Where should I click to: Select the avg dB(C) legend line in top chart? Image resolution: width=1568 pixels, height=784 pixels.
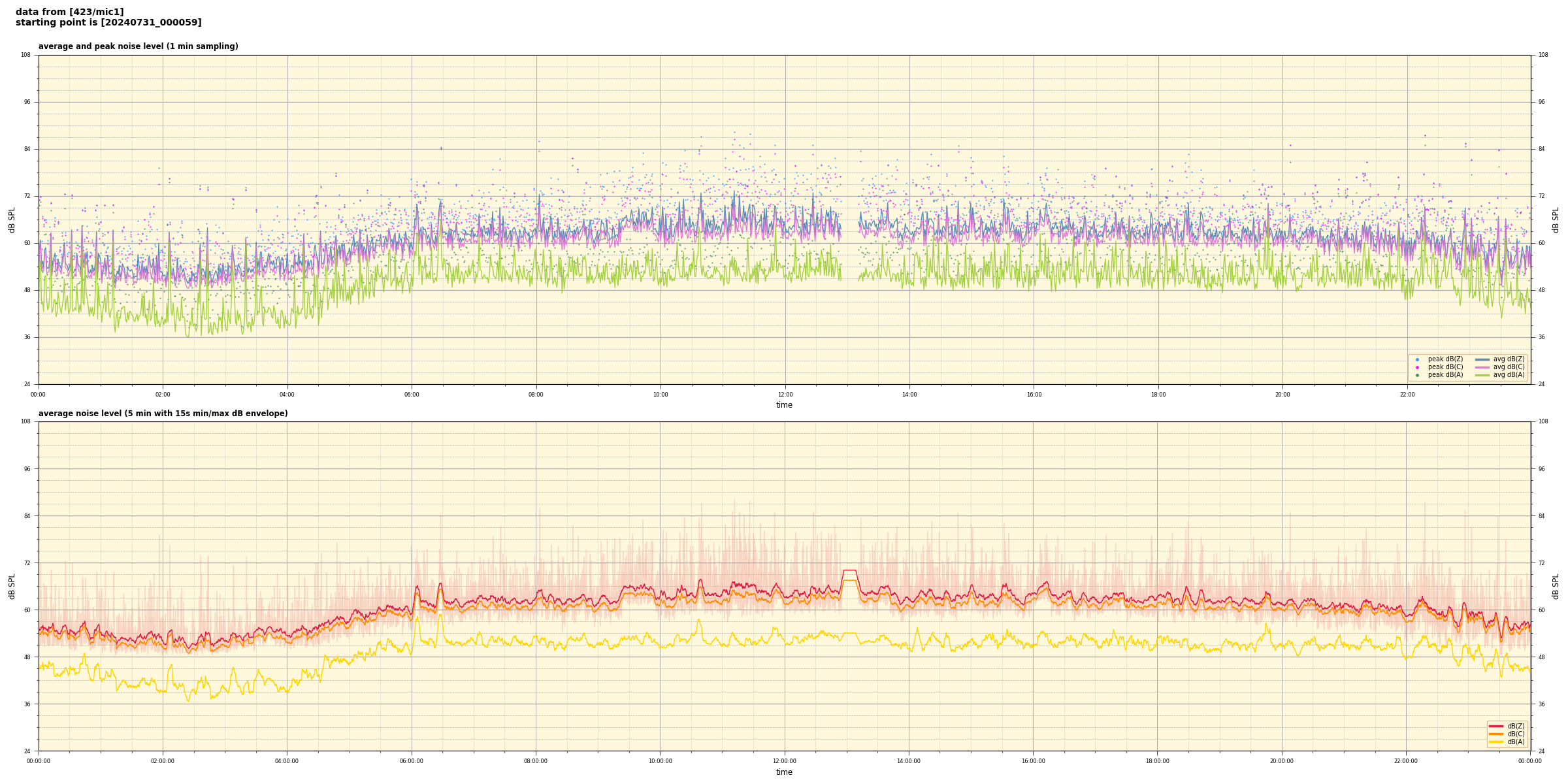point(1482,367)
